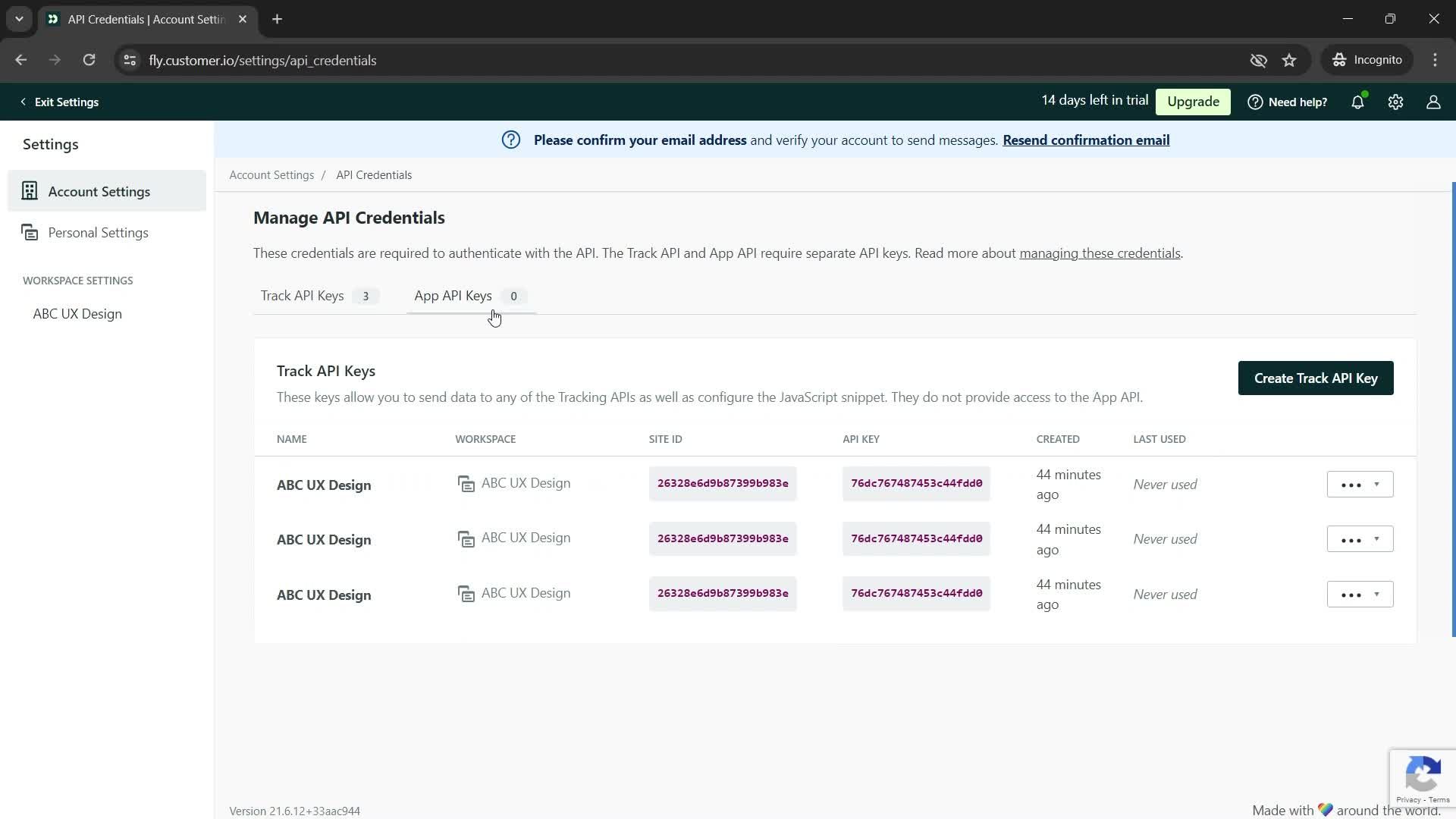Click Exit Settings link

[x=59, y=102]
